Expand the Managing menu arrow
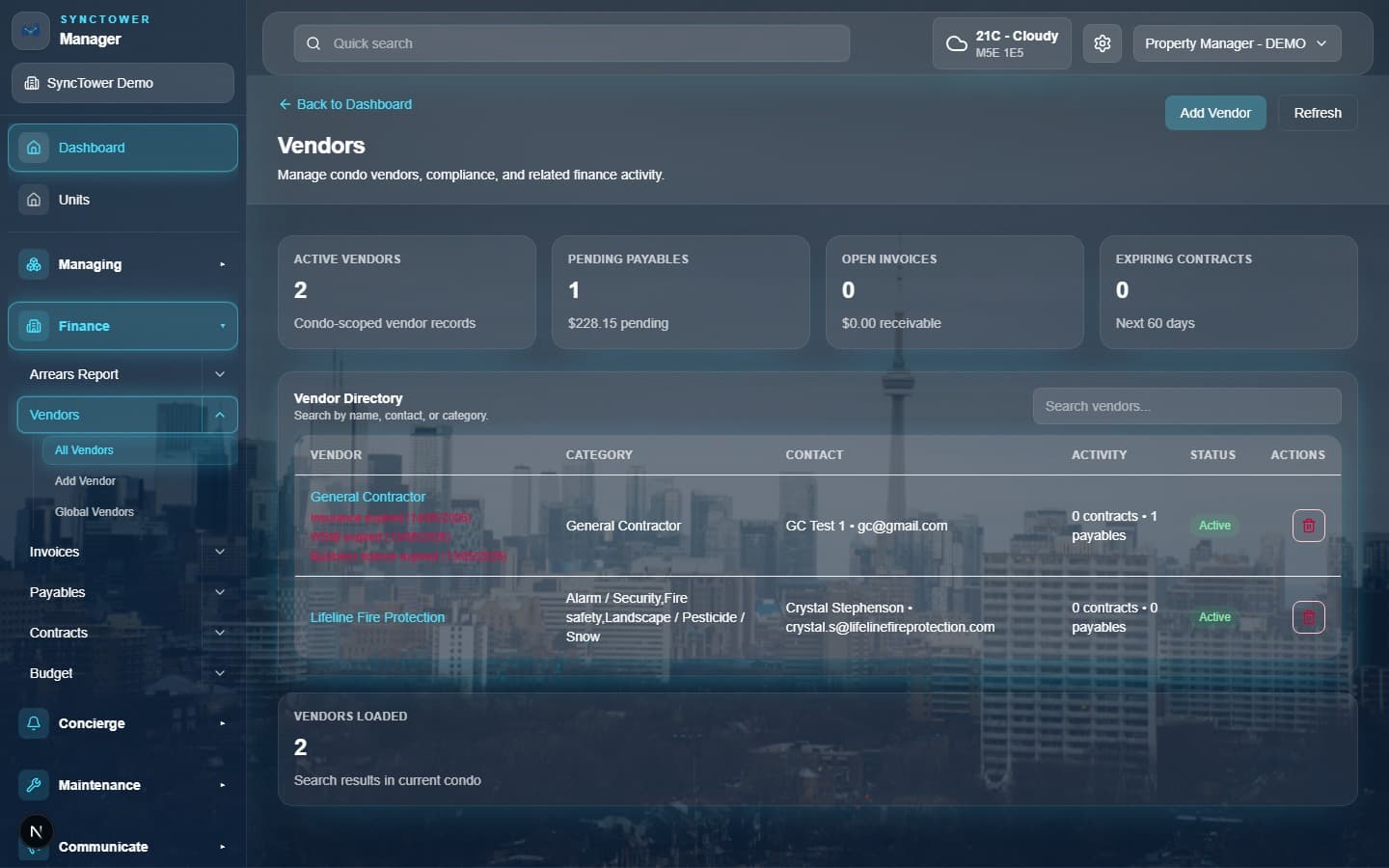The height and width of the screenshot is (868, 1389). point(222,264)
